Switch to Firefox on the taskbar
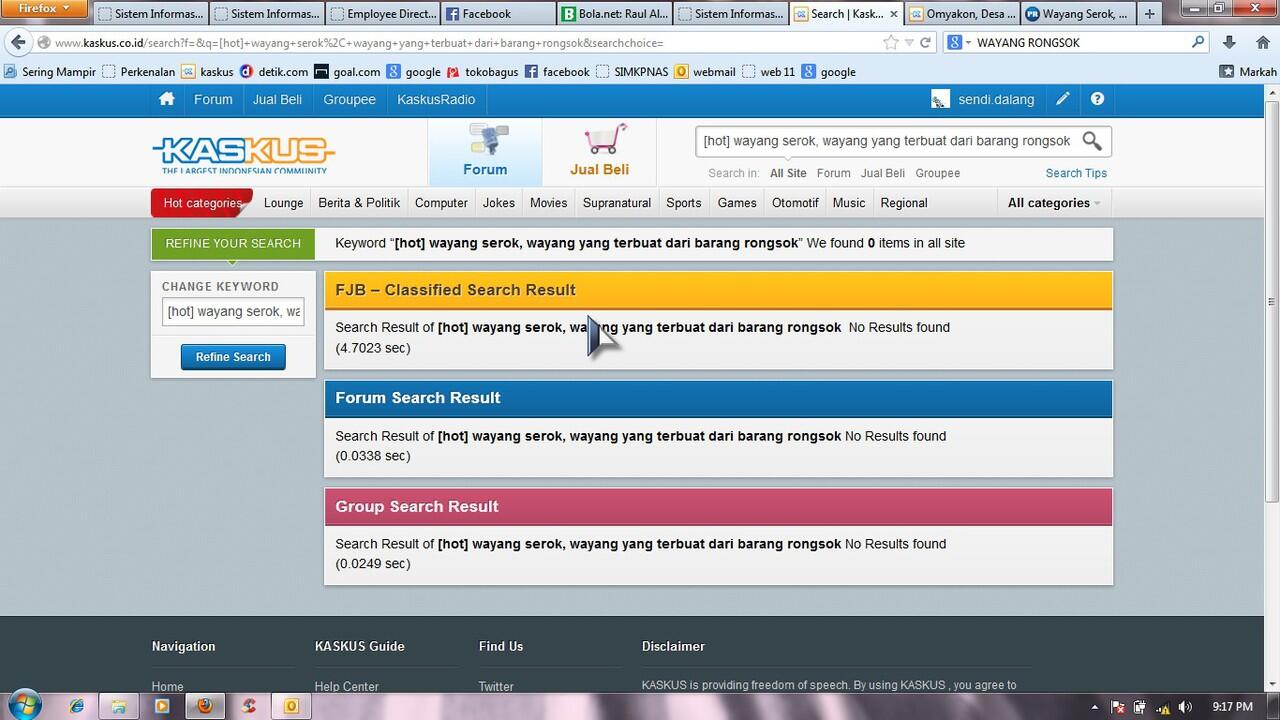Image resolution: width=1280 pixels, height=720 pixels. [205, 706]
